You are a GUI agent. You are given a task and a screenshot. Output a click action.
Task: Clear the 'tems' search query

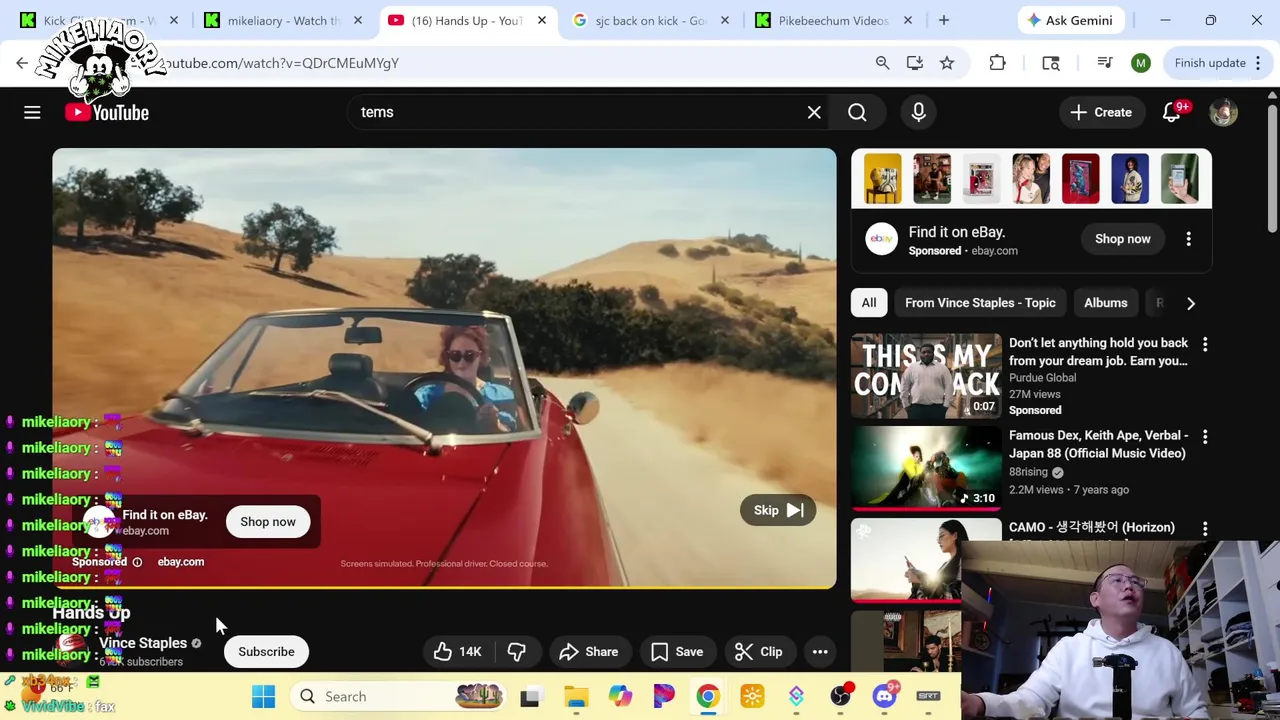[x=814, y=112]
